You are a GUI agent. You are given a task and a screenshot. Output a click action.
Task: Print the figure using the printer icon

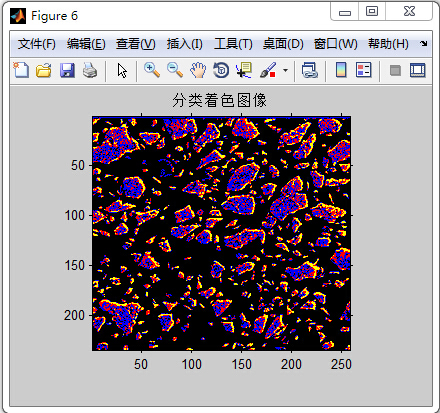coord(90,70)
